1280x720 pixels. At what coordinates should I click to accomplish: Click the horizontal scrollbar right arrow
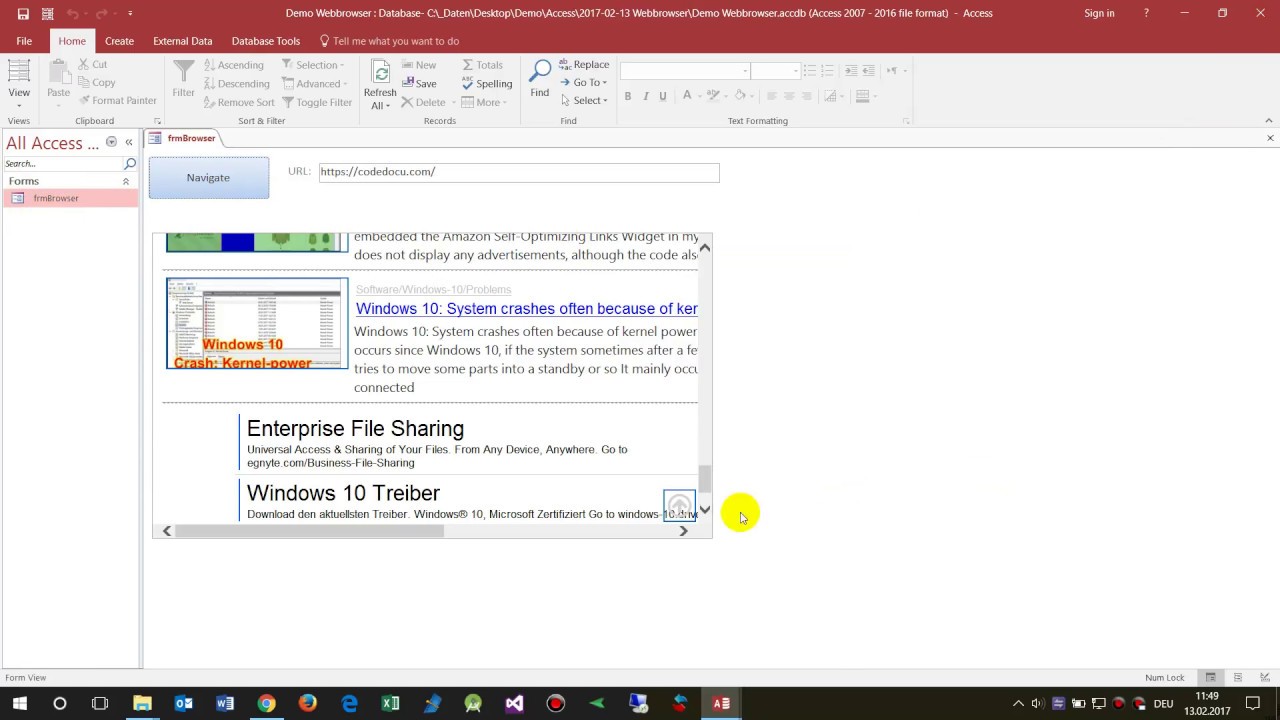(684, 531)
